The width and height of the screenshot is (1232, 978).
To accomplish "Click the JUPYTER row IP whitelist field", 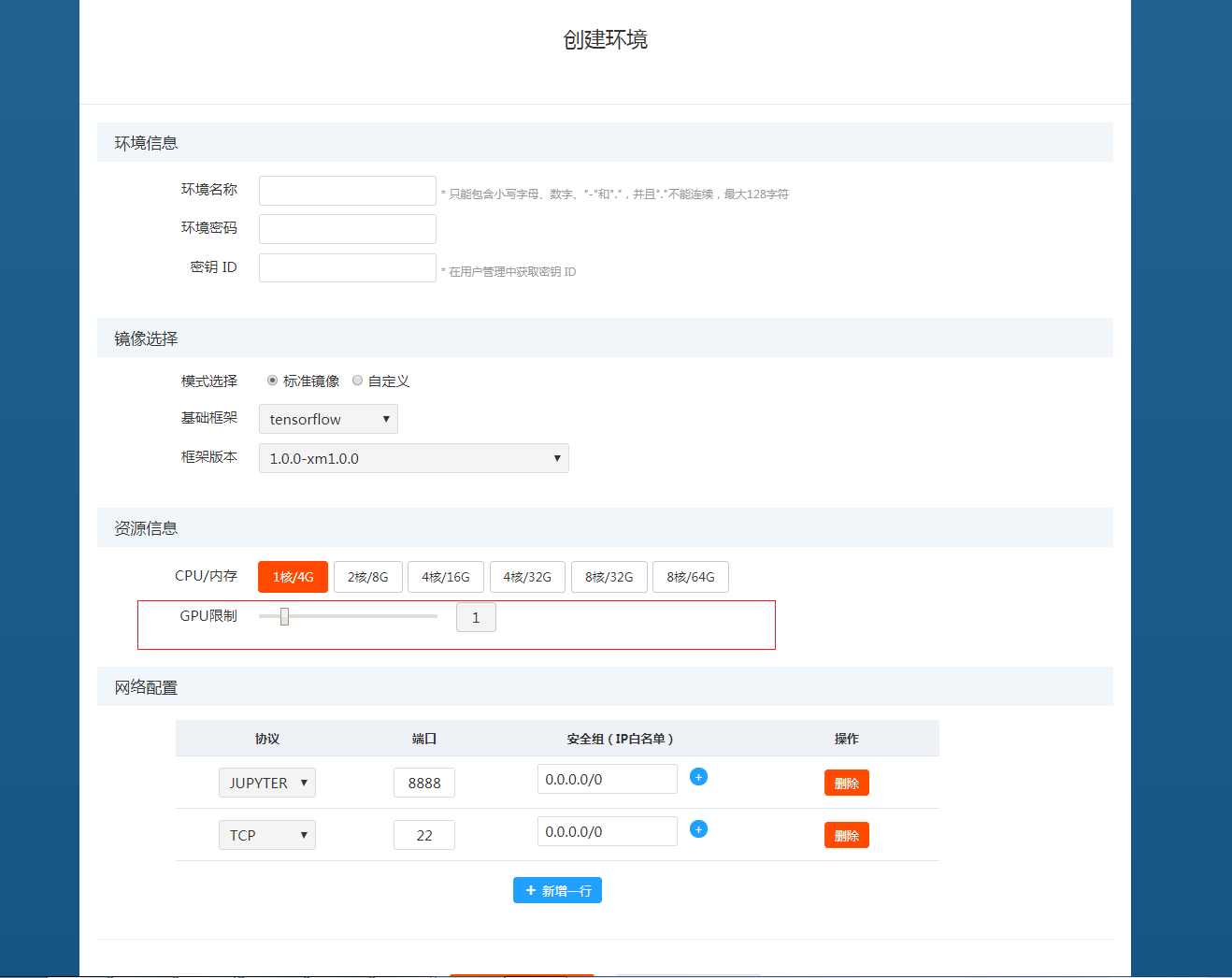I will [608, 779].
